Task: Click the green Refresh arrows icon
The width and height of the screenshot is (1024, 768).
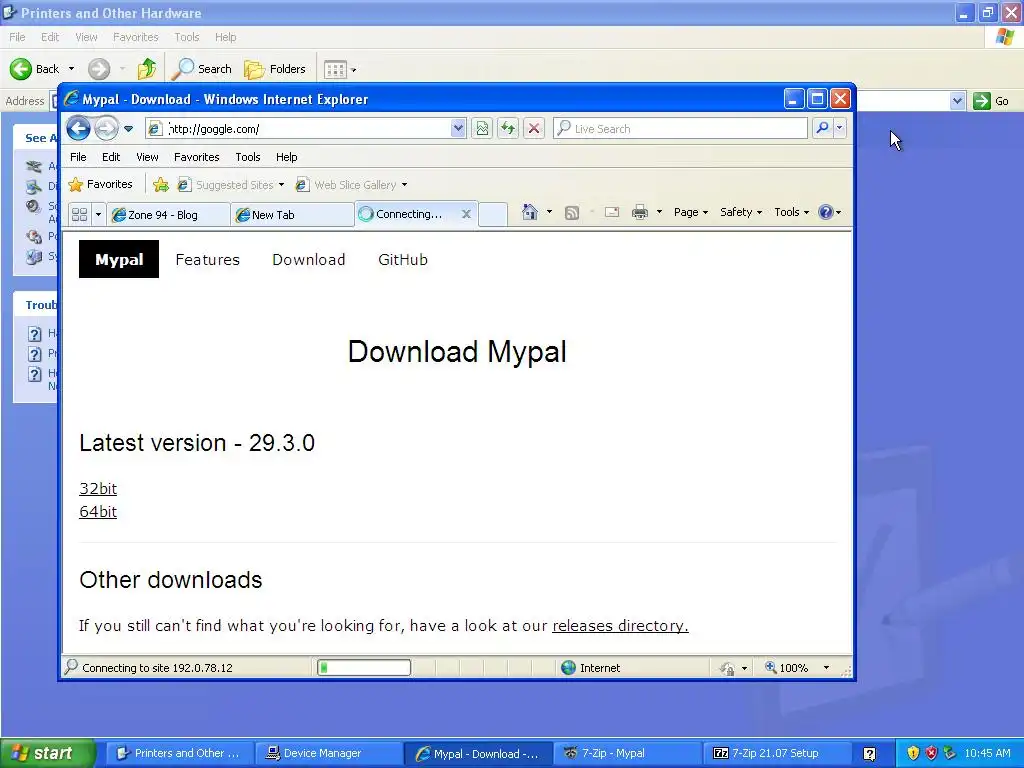Action: [x=507, y=129]
